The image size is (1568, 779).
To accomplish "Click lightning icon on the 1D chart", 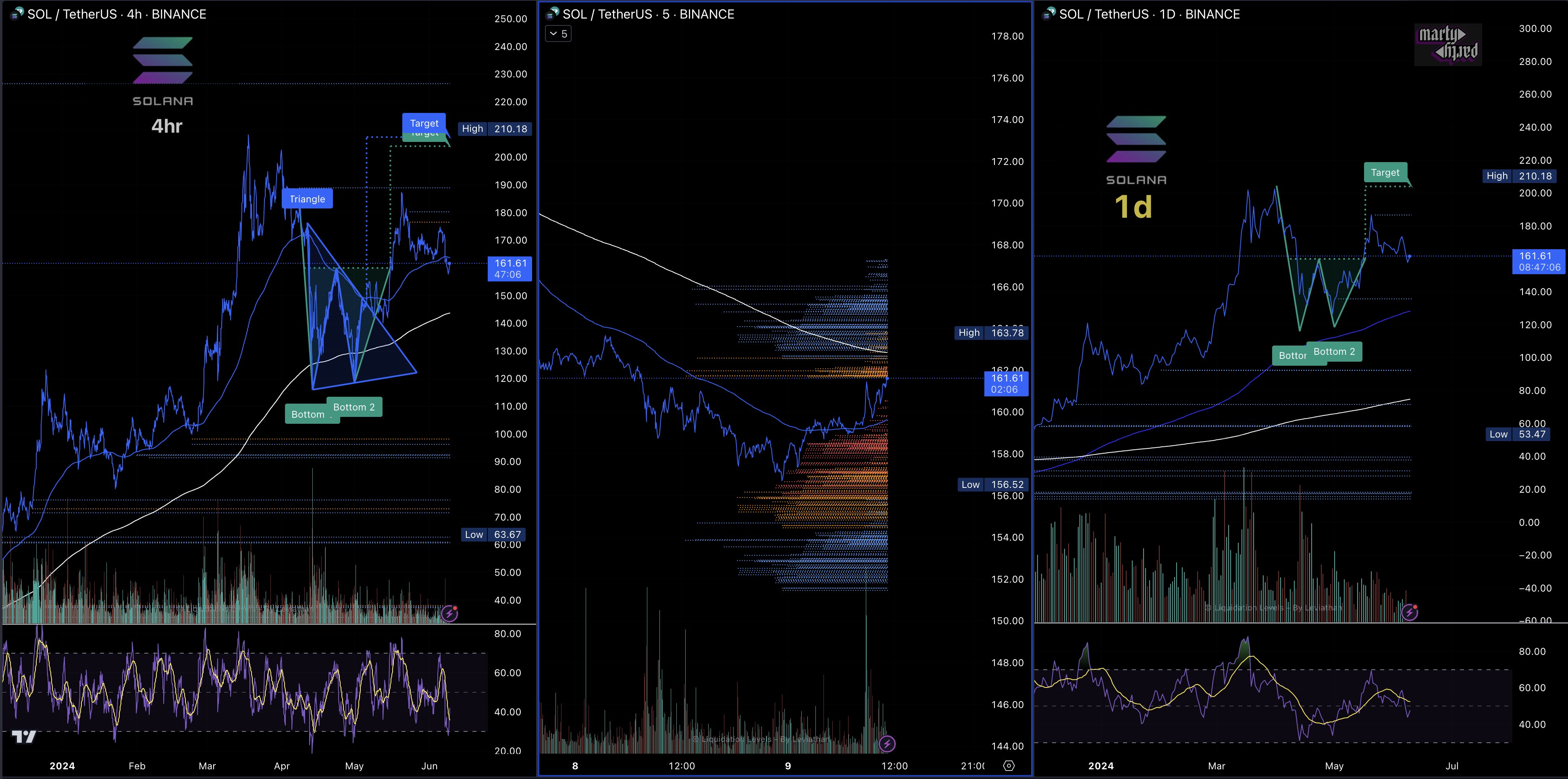I will tap(1409, 612).
